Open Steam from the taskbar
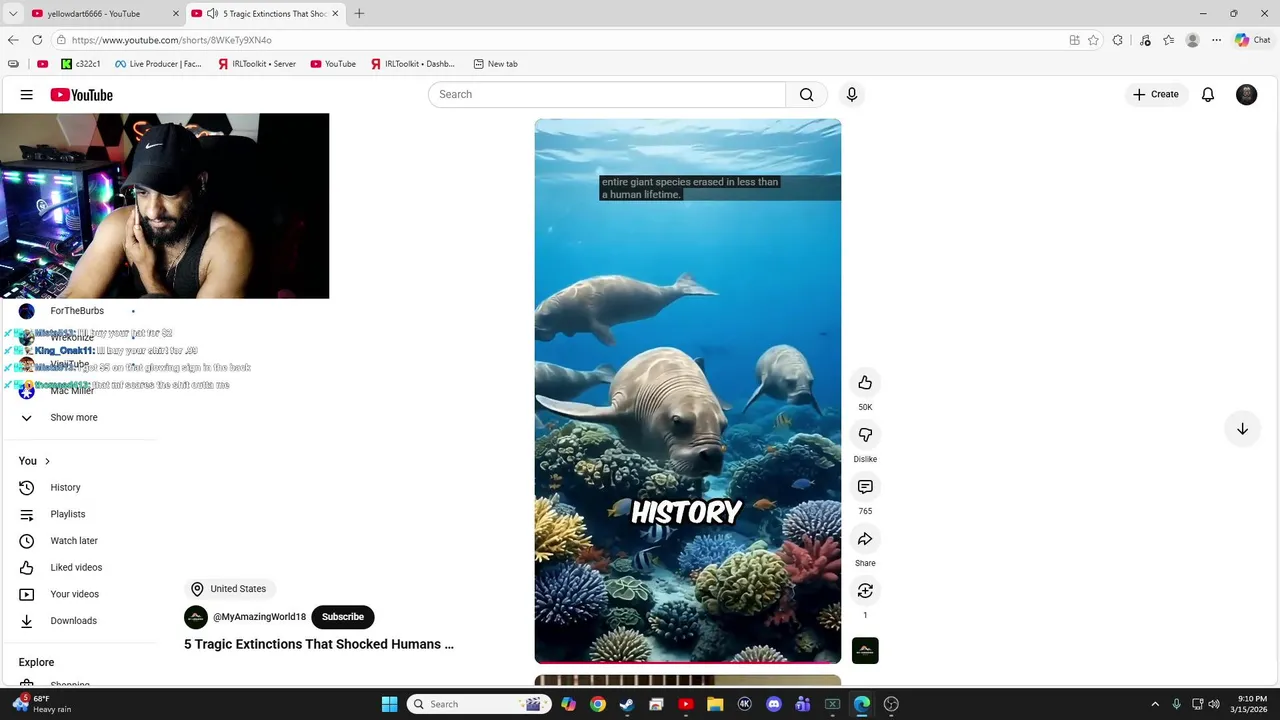 627,704
